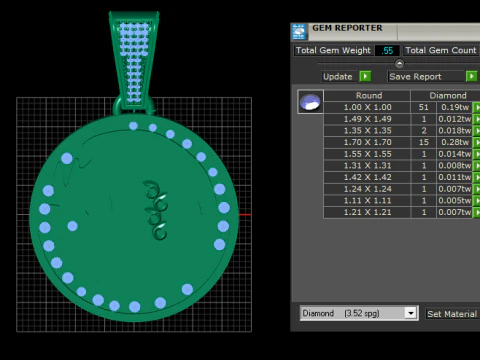Click green arrow on the 1.31 X 1.31 row
The height and width of the screenshot is (360, 480).
pos(477,166)
